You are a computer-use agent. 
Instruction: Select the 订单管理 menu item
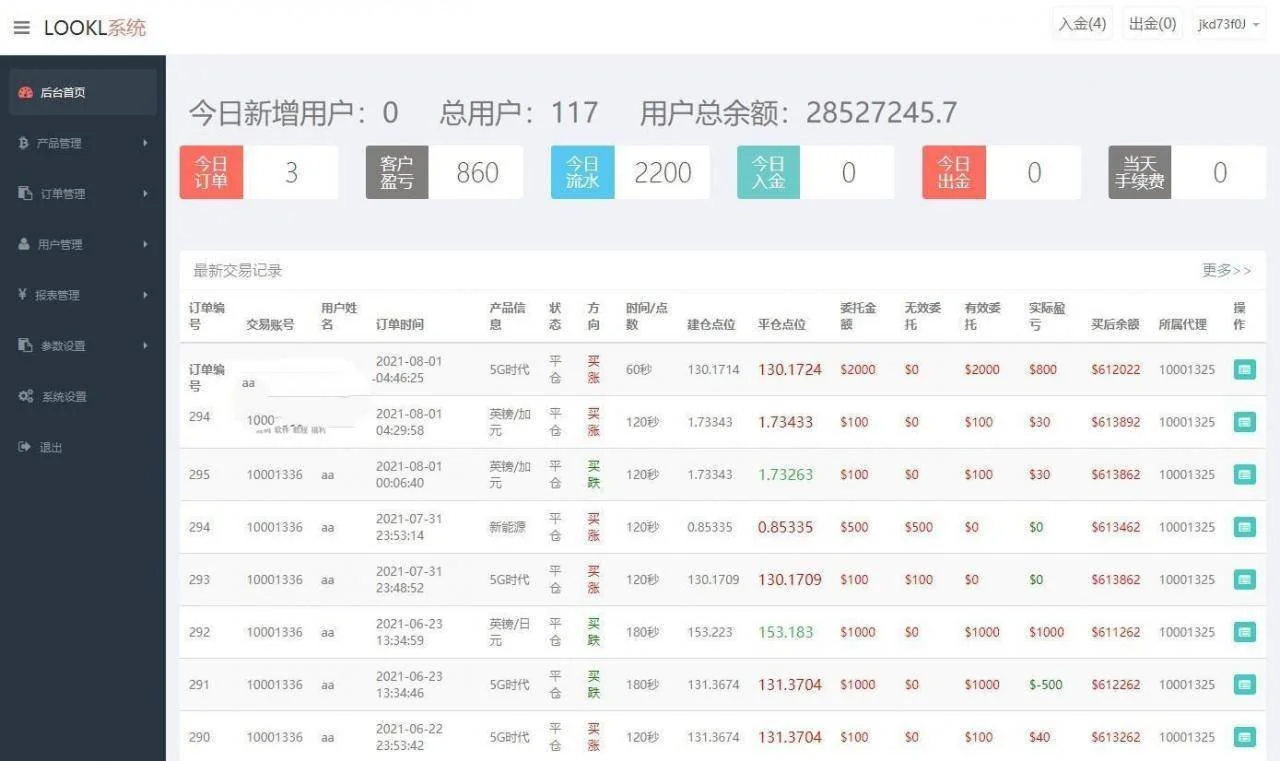(x=60, y=193)
